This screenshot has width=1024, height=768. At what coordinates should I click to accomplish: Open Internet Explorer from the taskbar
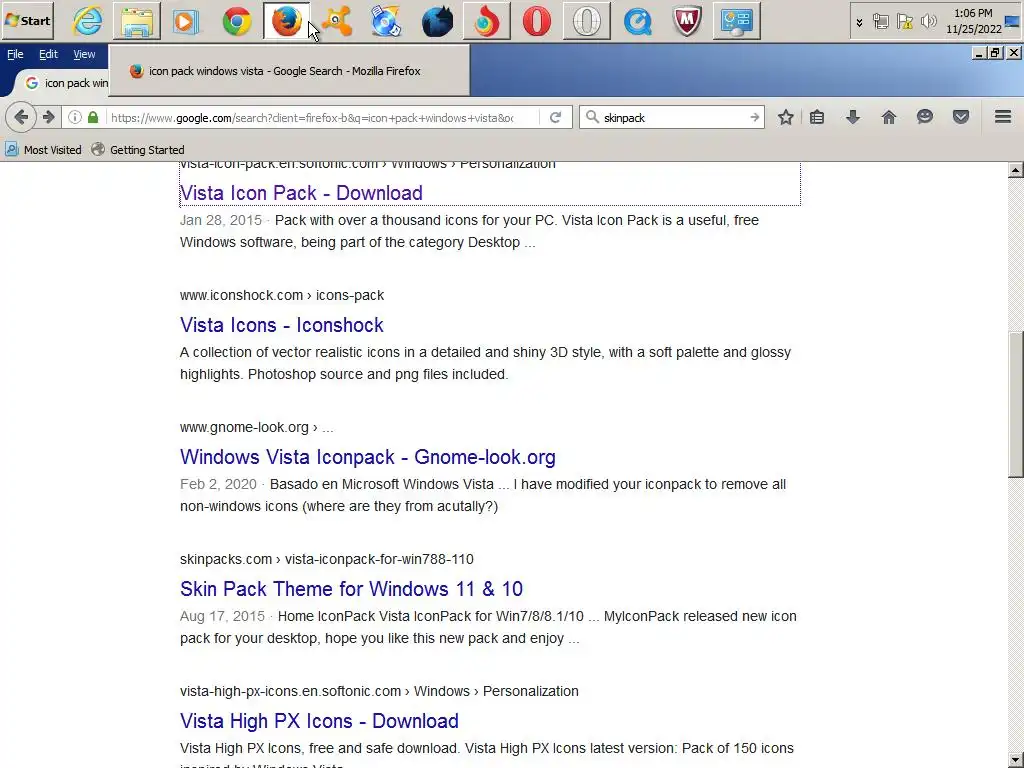pos(88,21)
